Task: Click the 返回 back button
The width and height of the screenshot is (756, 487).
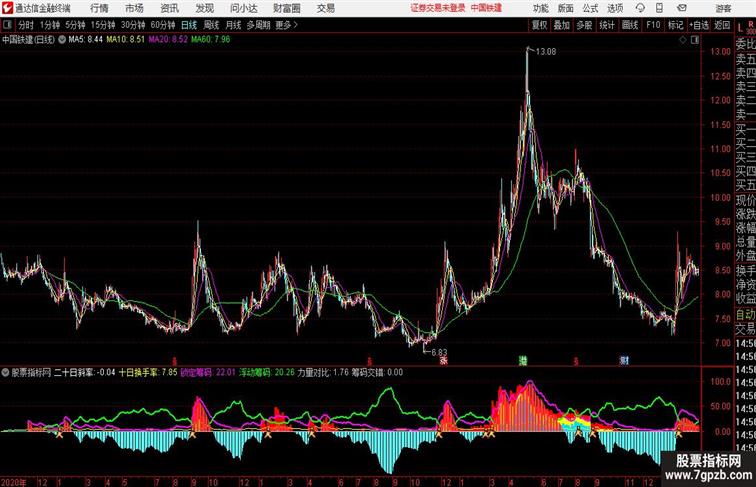Action: pyautogui.click(x=722, y=25)
